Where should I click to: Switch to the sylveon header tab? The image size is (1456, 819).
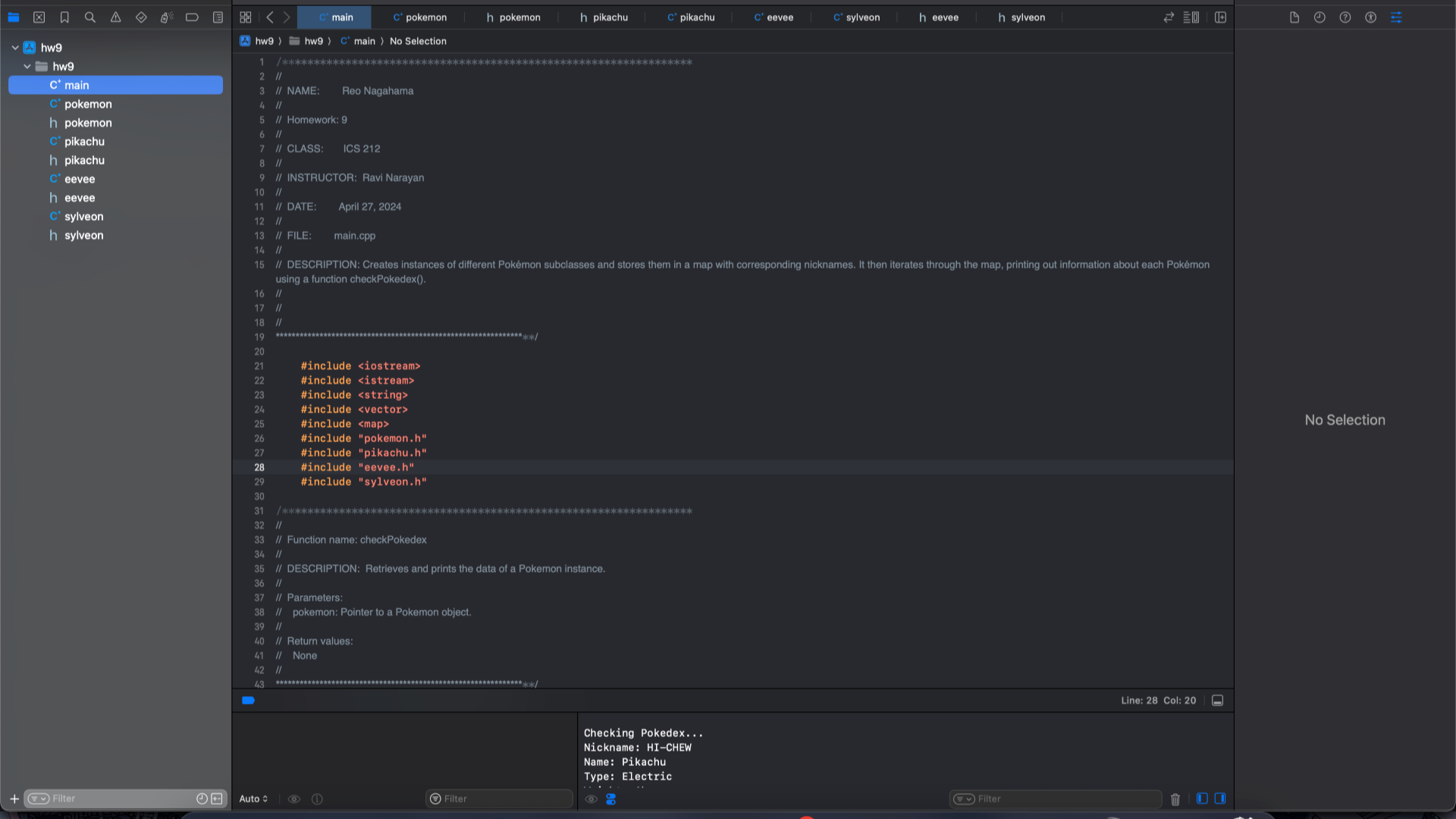[1020, 17]
